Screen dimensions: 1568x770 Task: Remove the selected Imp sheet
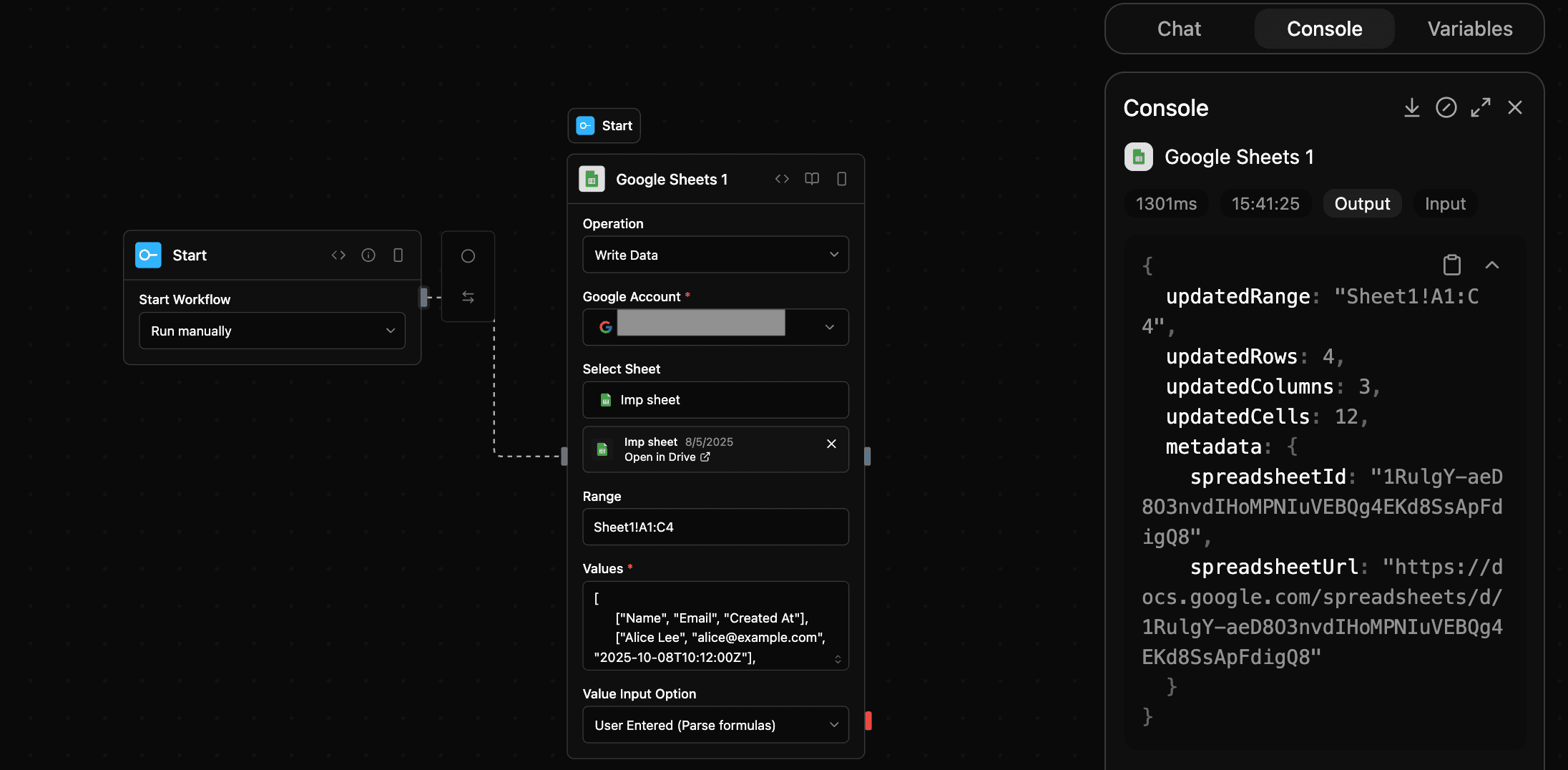(831, 444)
